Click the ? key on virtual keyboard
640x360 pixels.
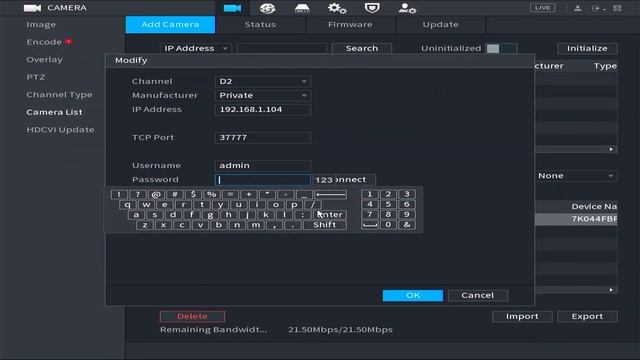pyautogui.click(x=138, y=194)
